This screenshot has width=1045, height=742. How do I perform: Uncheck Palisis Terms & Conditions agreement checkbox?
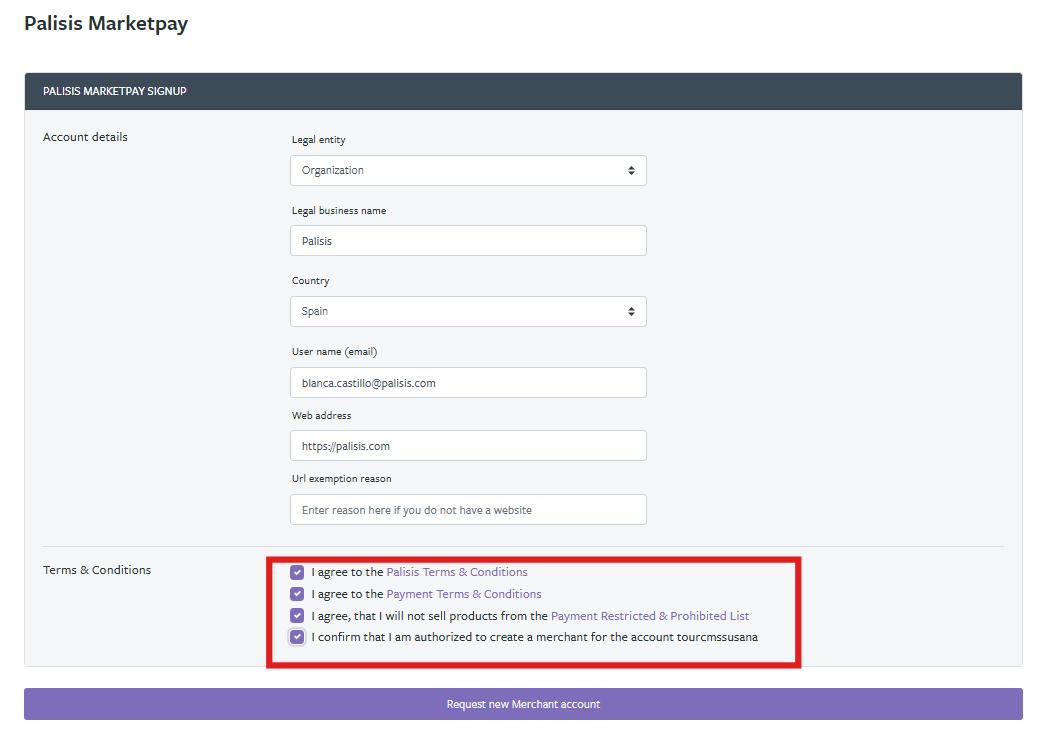297,572
